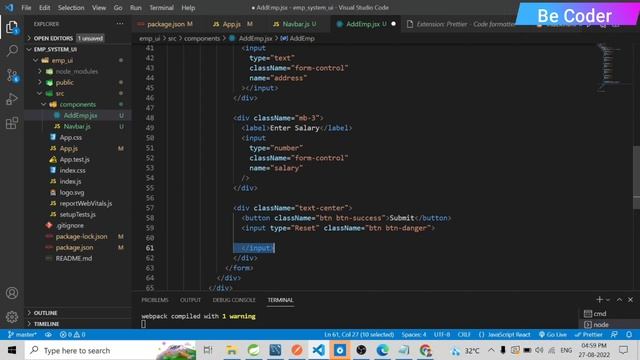Open the Source Control view
Image resolution: width=640 pixels, height=360 pixels.
point(12,75)
